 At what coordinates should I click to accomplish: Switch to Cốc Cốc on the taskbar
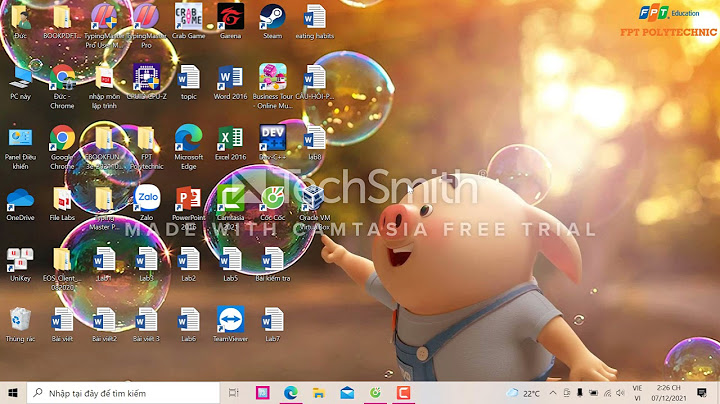click(375, 393)
